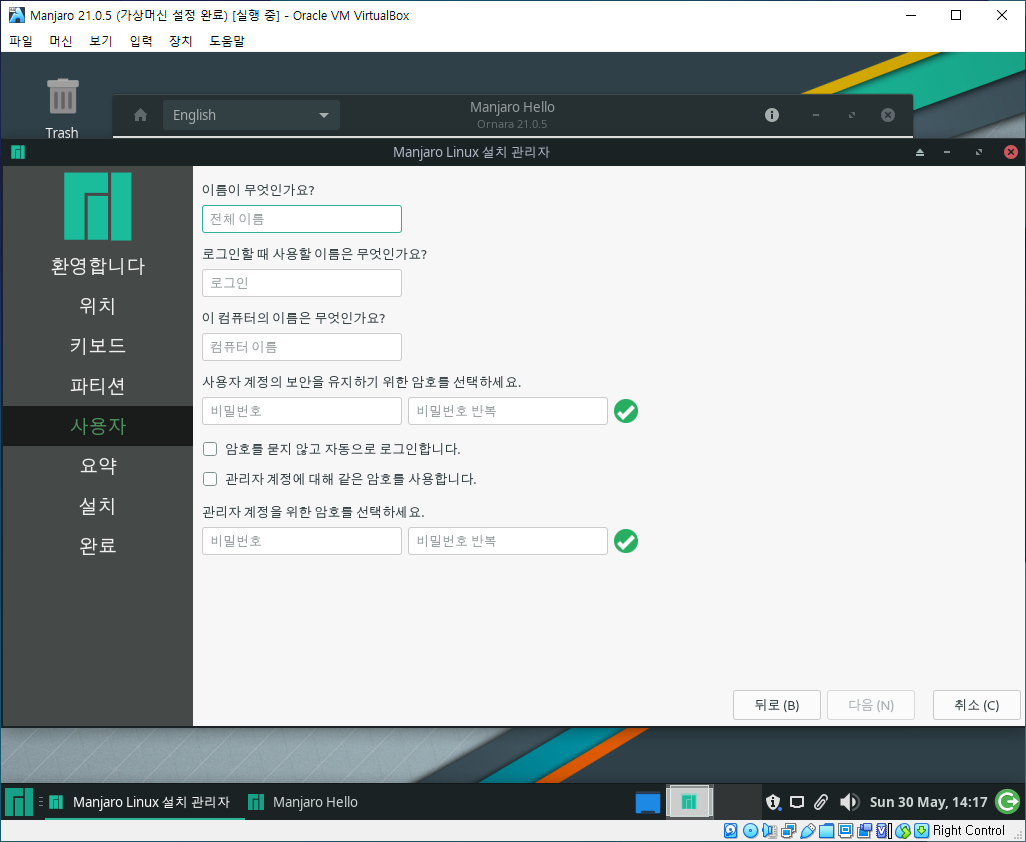Viewport: 1026px width, 842px height.
Task: Click the volume speaker tray icon
Action: click(x=849, y=802)
